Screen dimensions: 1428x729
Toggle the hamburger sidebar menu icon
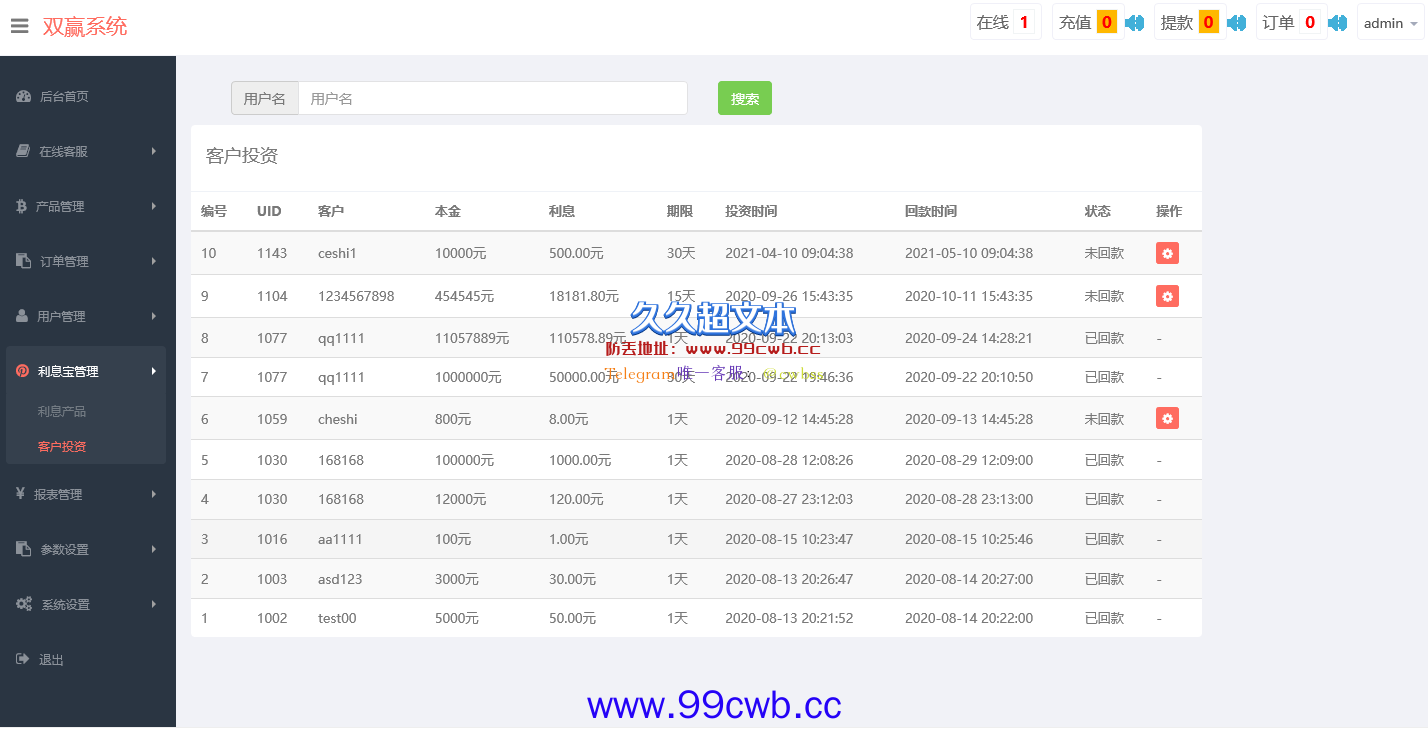pyautogui.click(x=20, y=27)
